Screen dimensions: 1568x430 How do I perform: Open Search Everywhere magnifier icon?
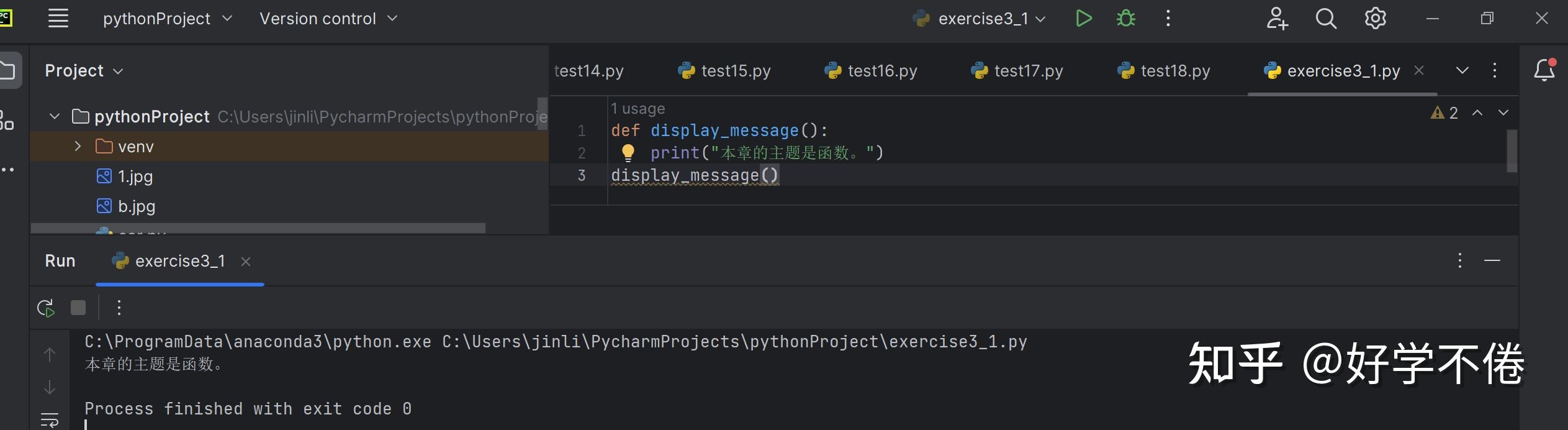pyautogui.click(x=1325, y=19)
